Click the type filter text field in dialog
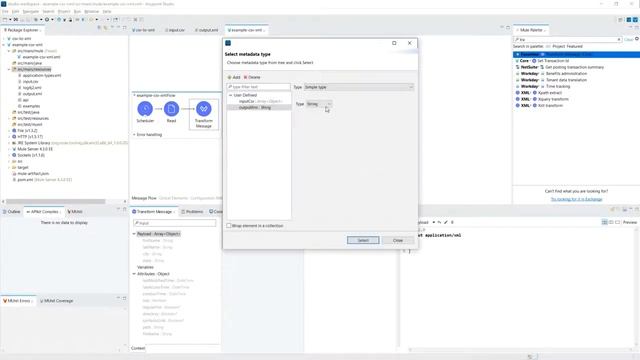The width and height of the screenshot is (640, 360). (259, 87)
